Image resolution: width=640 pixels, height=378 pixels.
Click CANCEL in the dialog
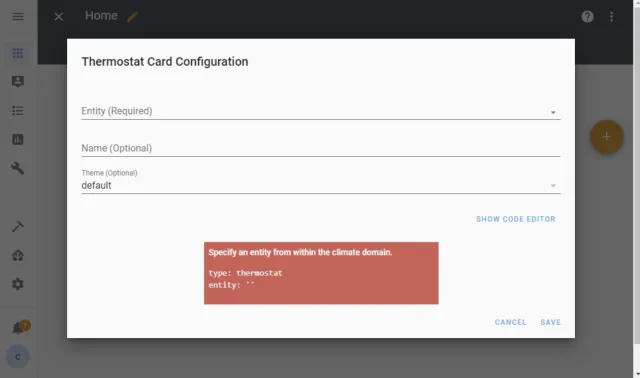click(510, 322)
